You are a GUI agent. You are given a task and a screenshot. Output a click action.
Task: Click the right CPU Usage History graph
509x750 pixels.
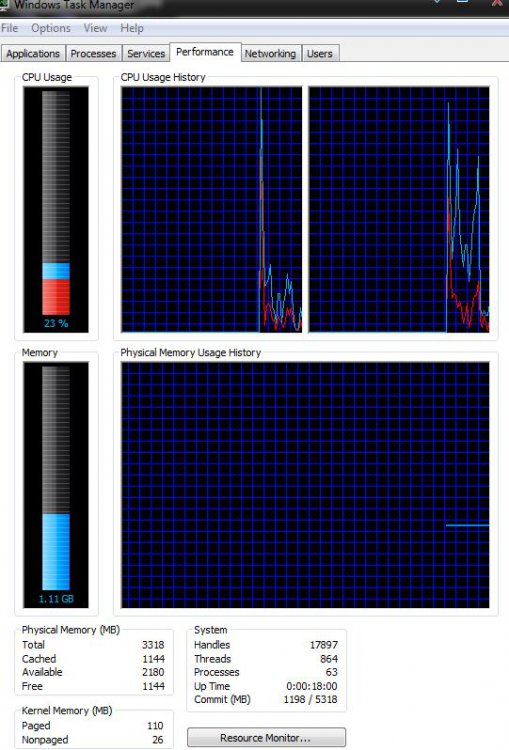399,209
